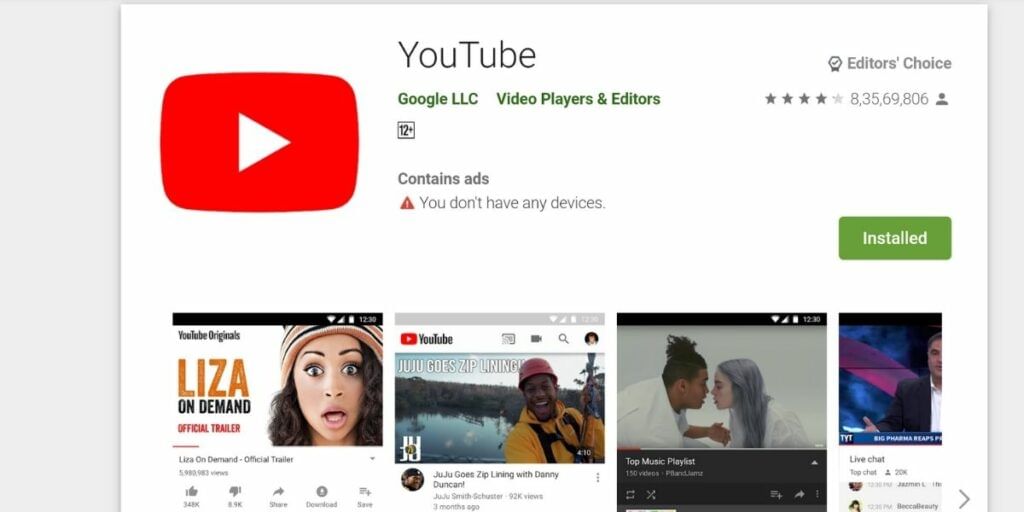Open the Video Players & Editors category
Screen dimensions: 1024x512
click(x=578, y=99)
